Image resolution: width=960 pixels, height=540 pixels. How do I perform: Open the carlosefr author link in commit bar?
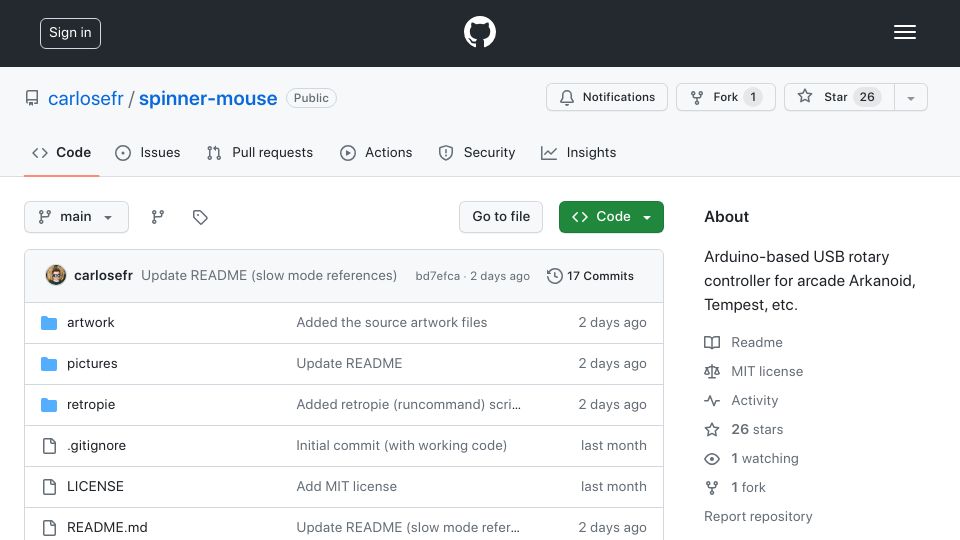103,276
